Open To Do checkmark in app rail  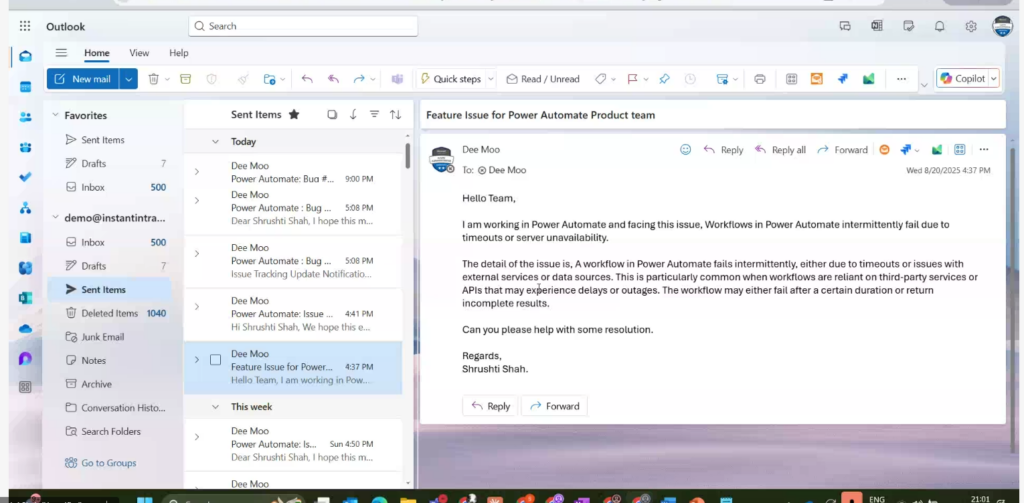[x=25, y=177]
